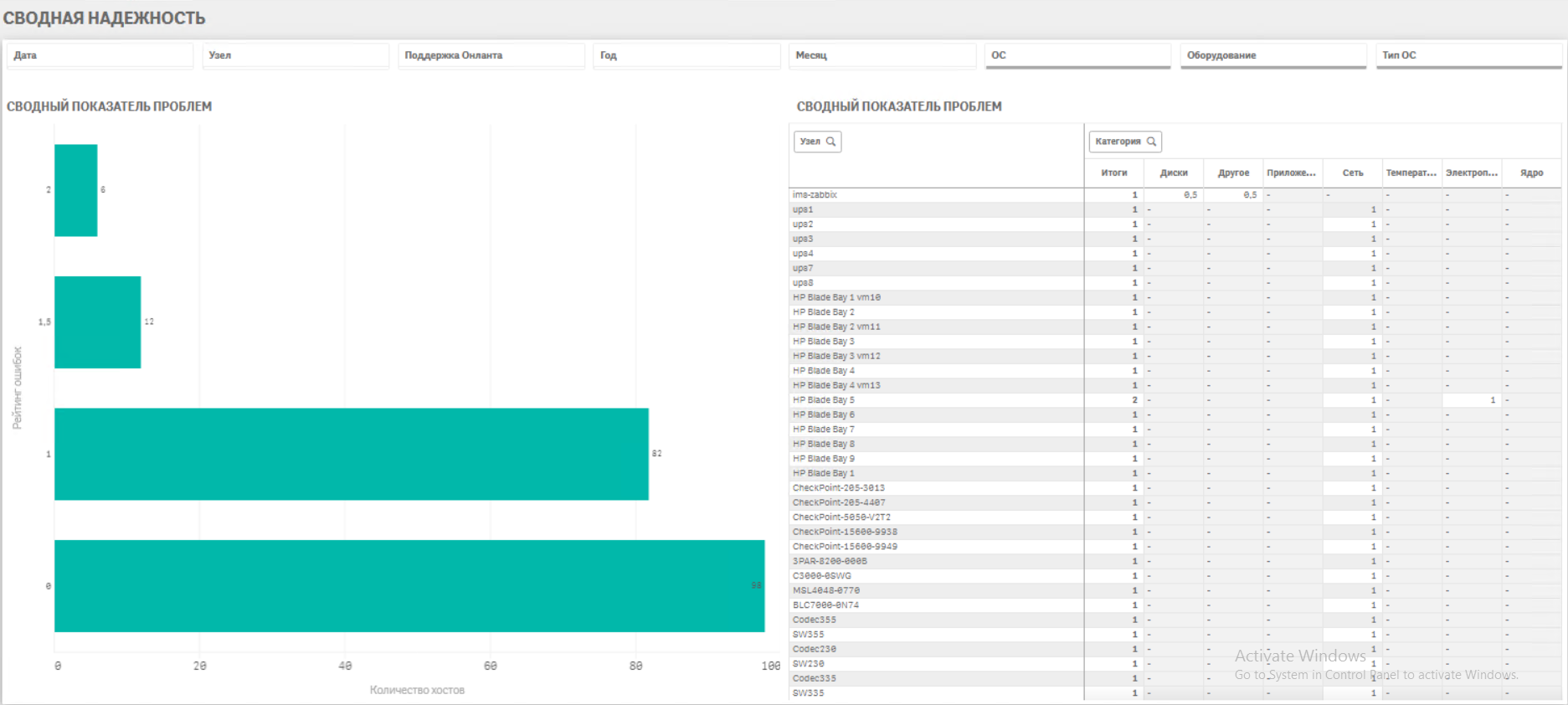Select HP Blade Bay 3 vm12 row
Screen dimensions: 1568x705
coord(936,356)
